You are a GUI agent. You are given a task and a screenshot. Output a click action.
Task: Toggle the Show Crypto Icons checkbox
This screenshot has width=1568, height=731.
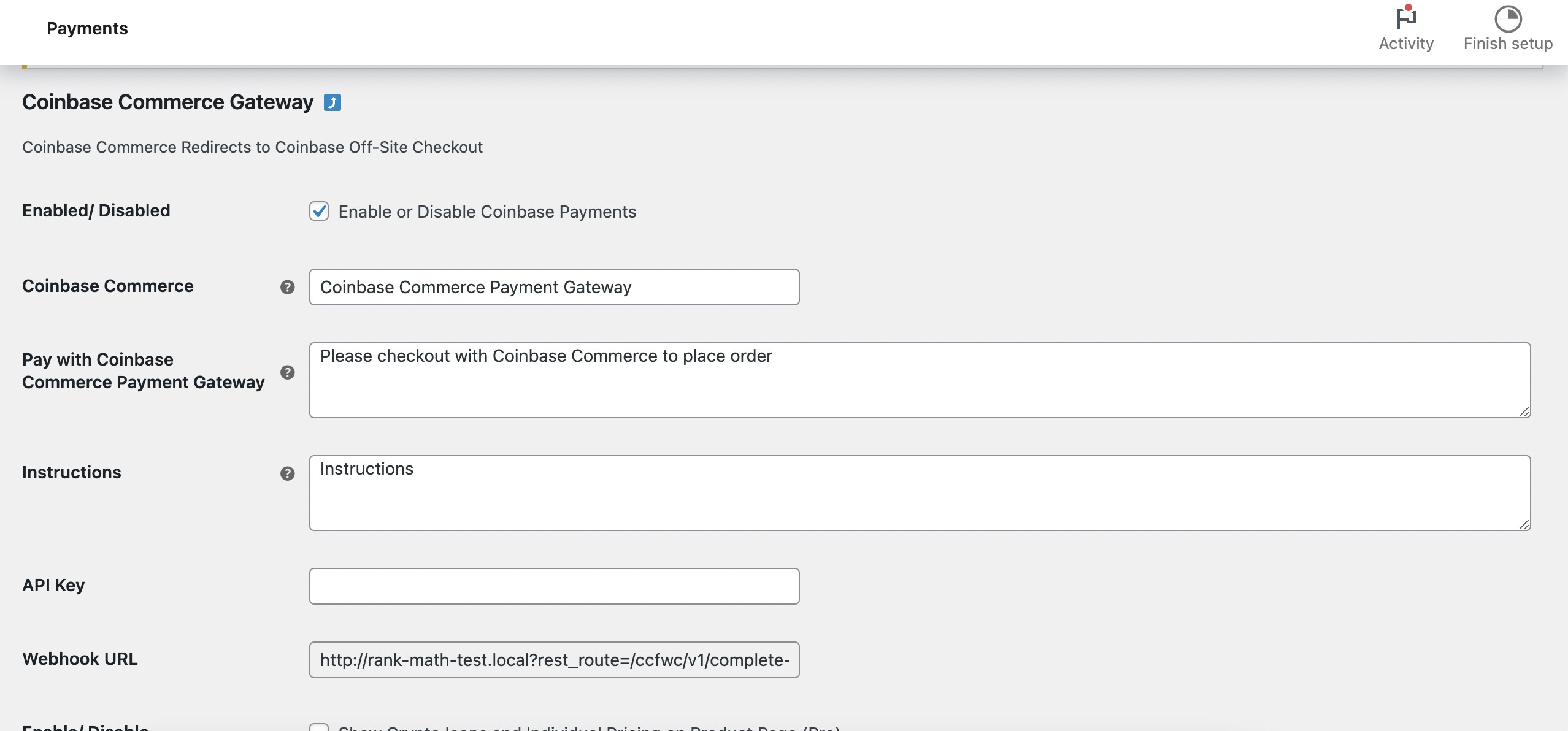coord(319,727)
